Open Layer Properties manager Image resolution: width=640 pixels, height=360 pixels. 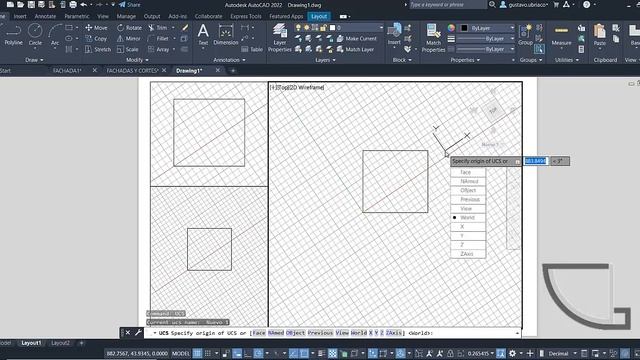280,38
